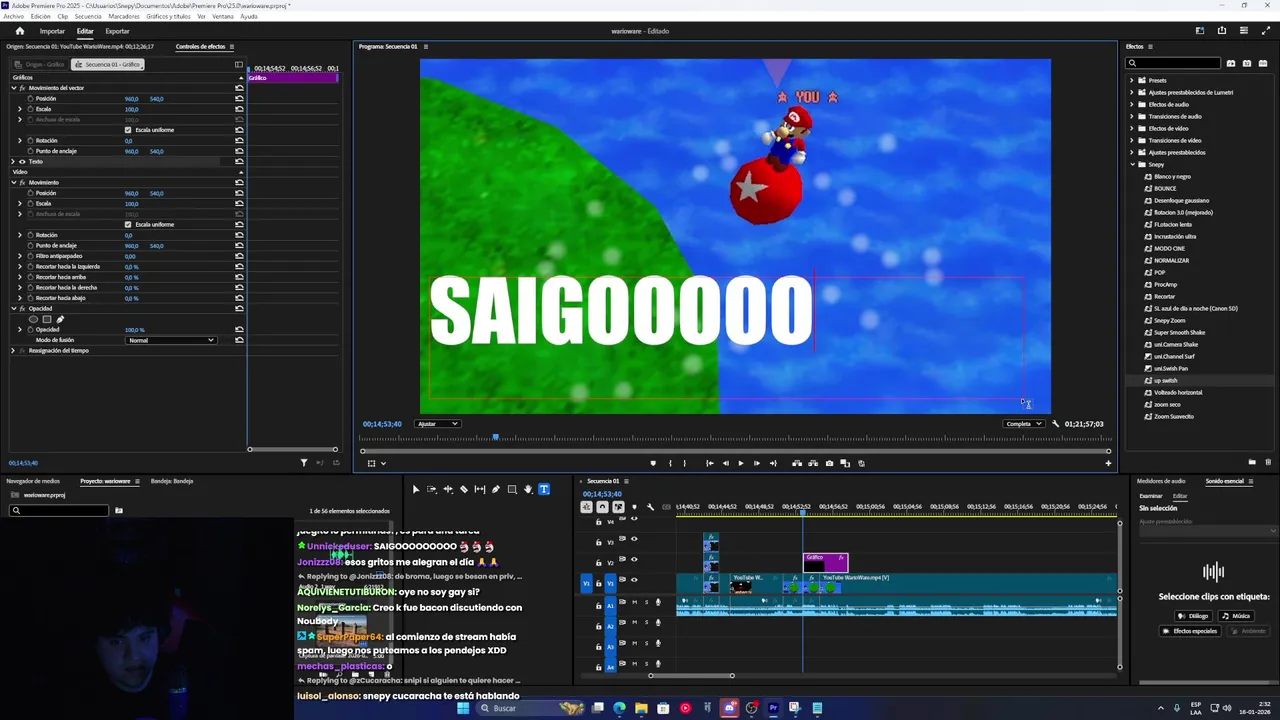Expand Transiciones de video folder
This screenshot has width=1280, height=720.
[1132, 140]
